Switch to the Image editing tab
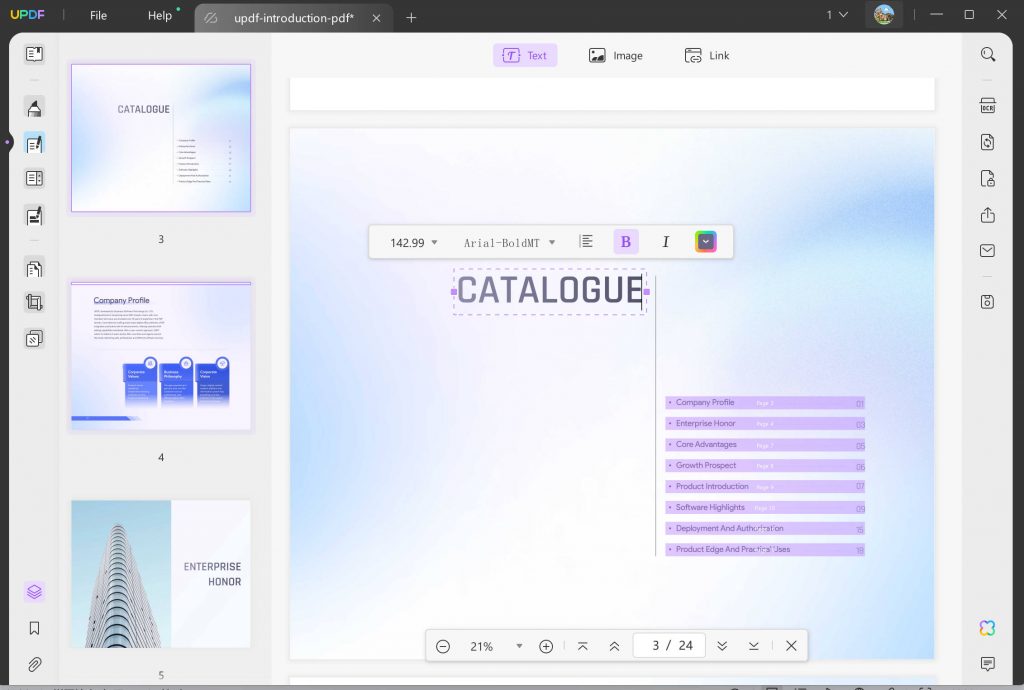The width and height of the screenshot is (1024, 690). point(615,55)
